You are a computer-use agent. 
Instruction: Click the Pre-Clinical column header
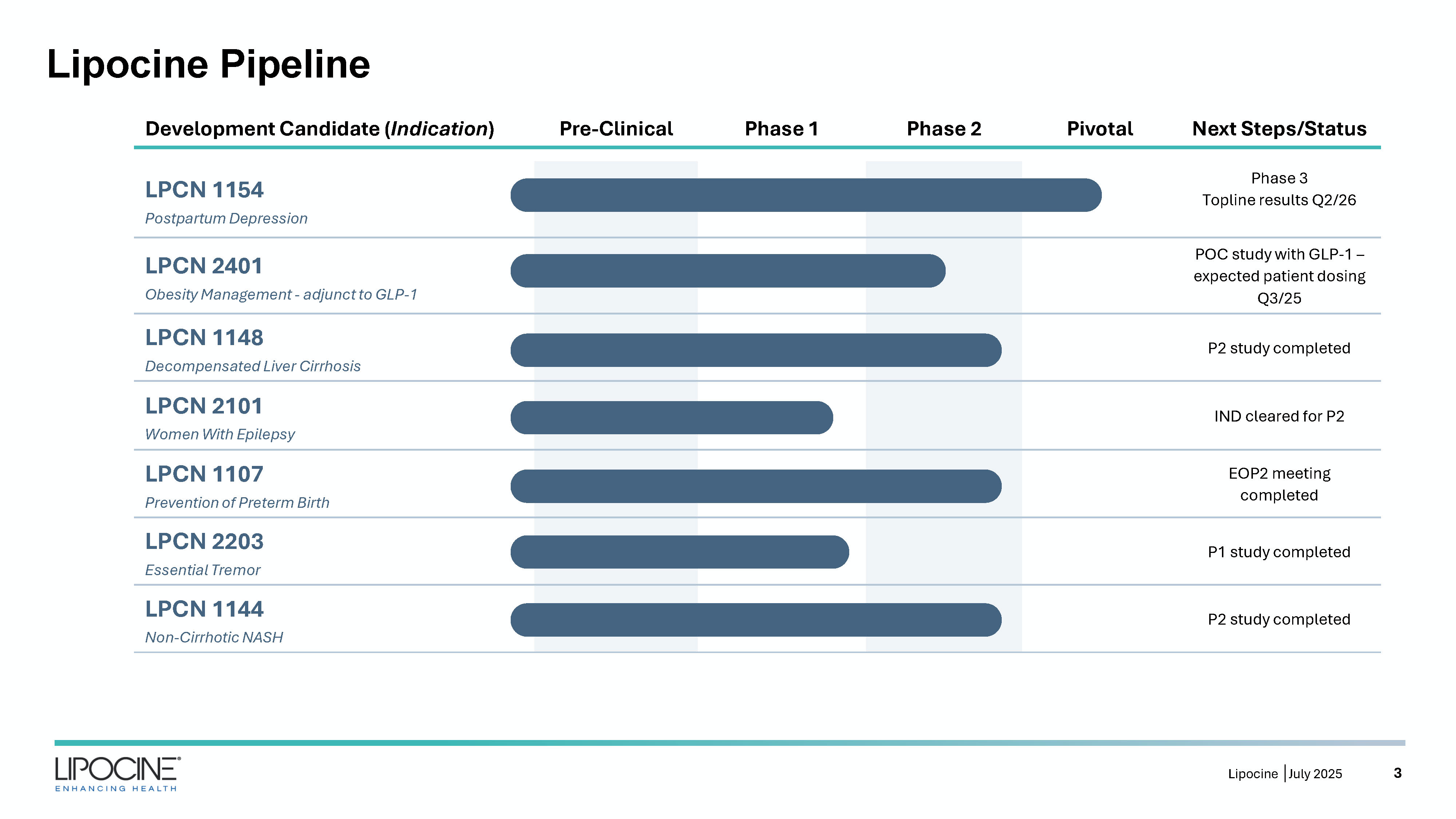616,129
